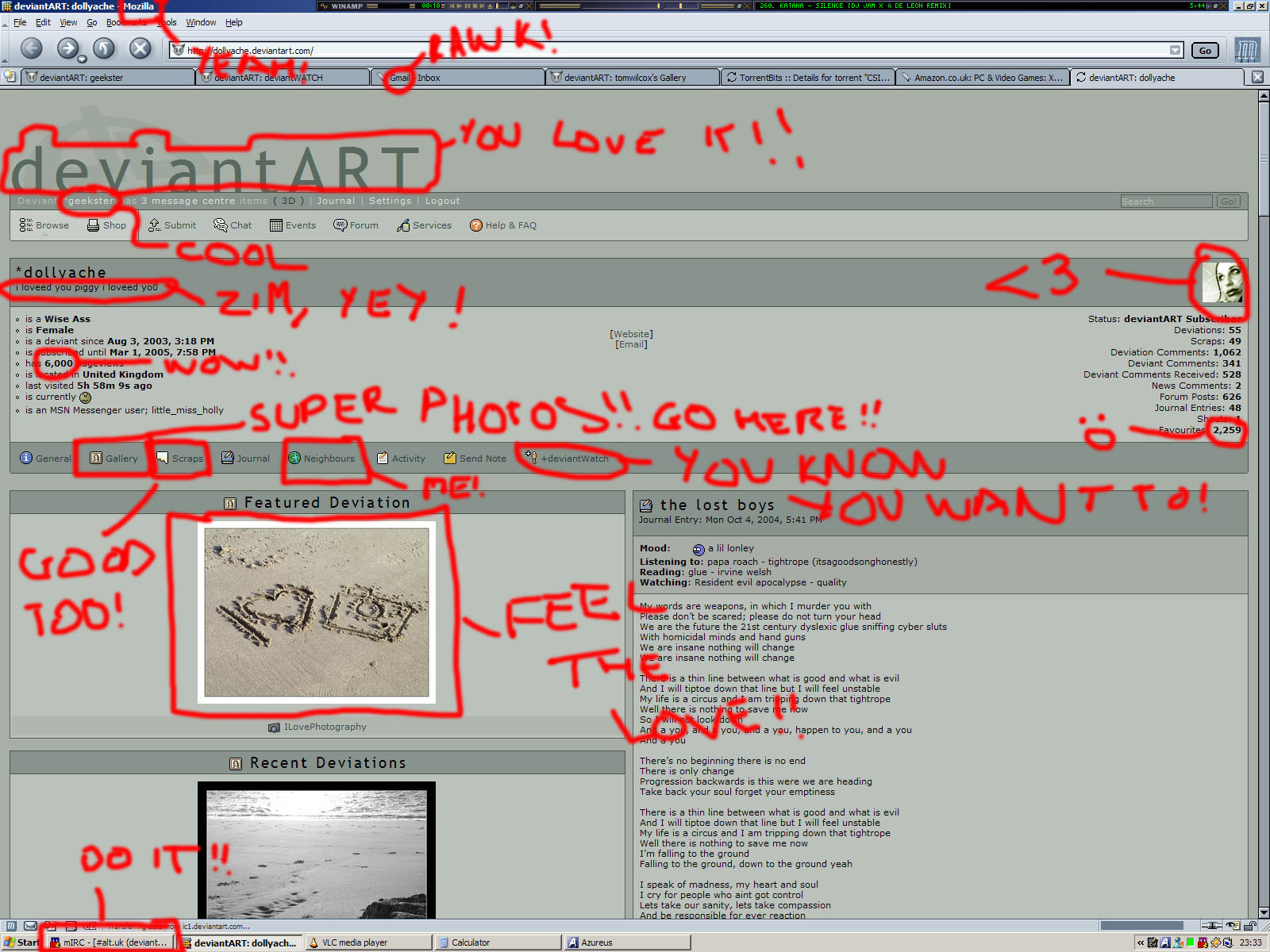Click the status bar Mail icon
The image size is (1270, 952).
tap(30, 926)
